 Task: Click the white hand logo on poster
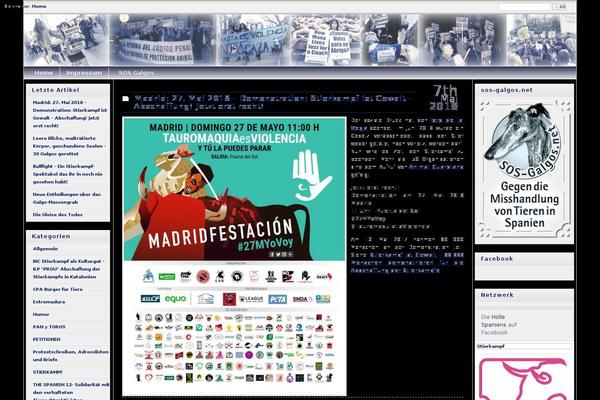(310, 175)
